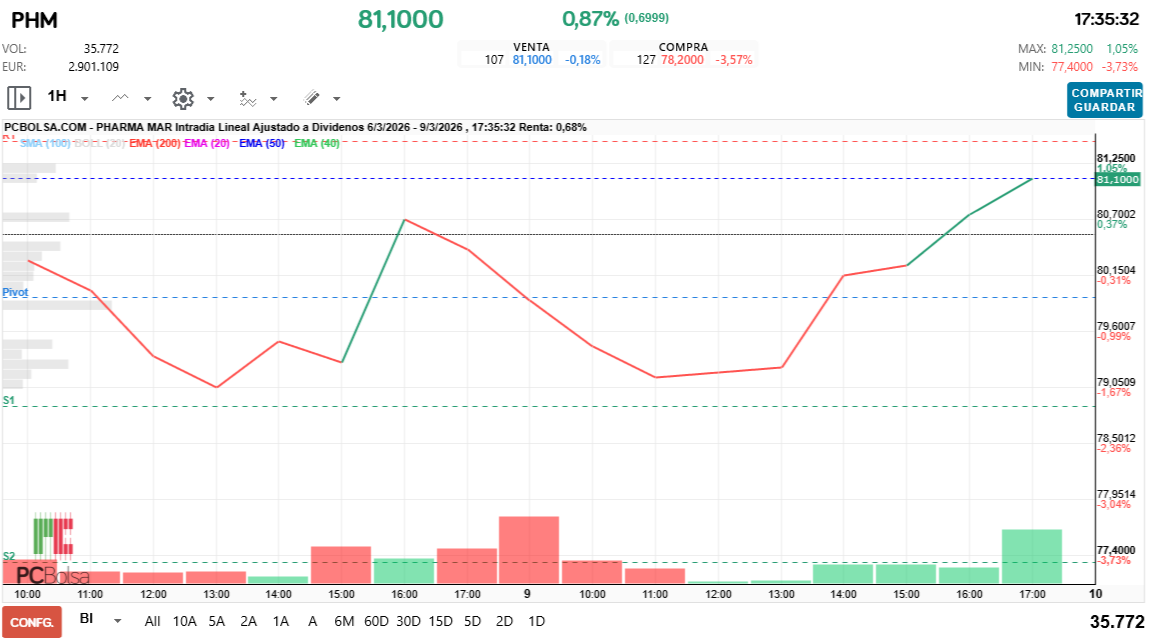Expand the drawing tools dropdown arrow
Image resolution: width=1158 pixels, height=643 pixels.
(336, 99)
